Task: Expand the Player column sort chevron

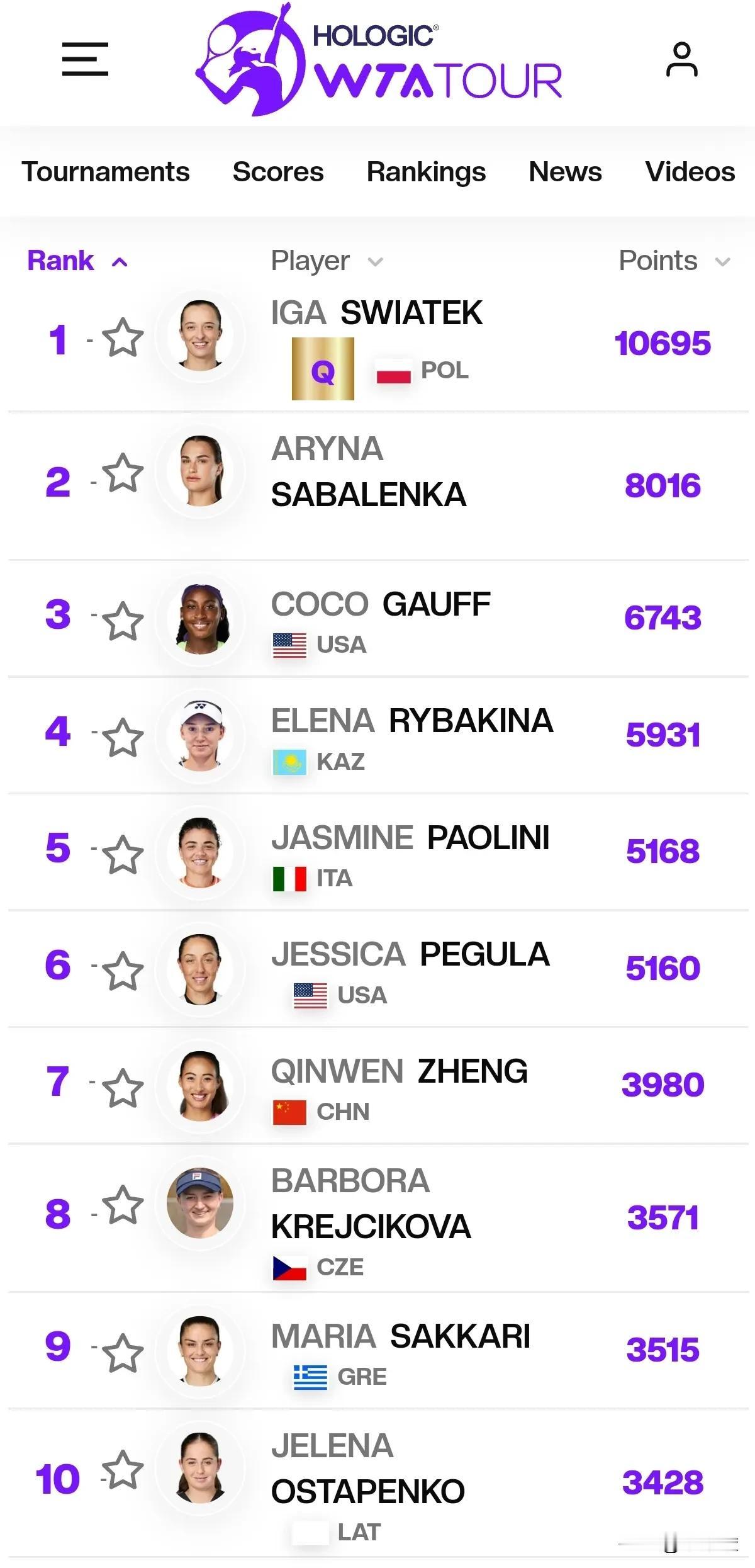Action: pyautogui.click(x=376, y=262)
